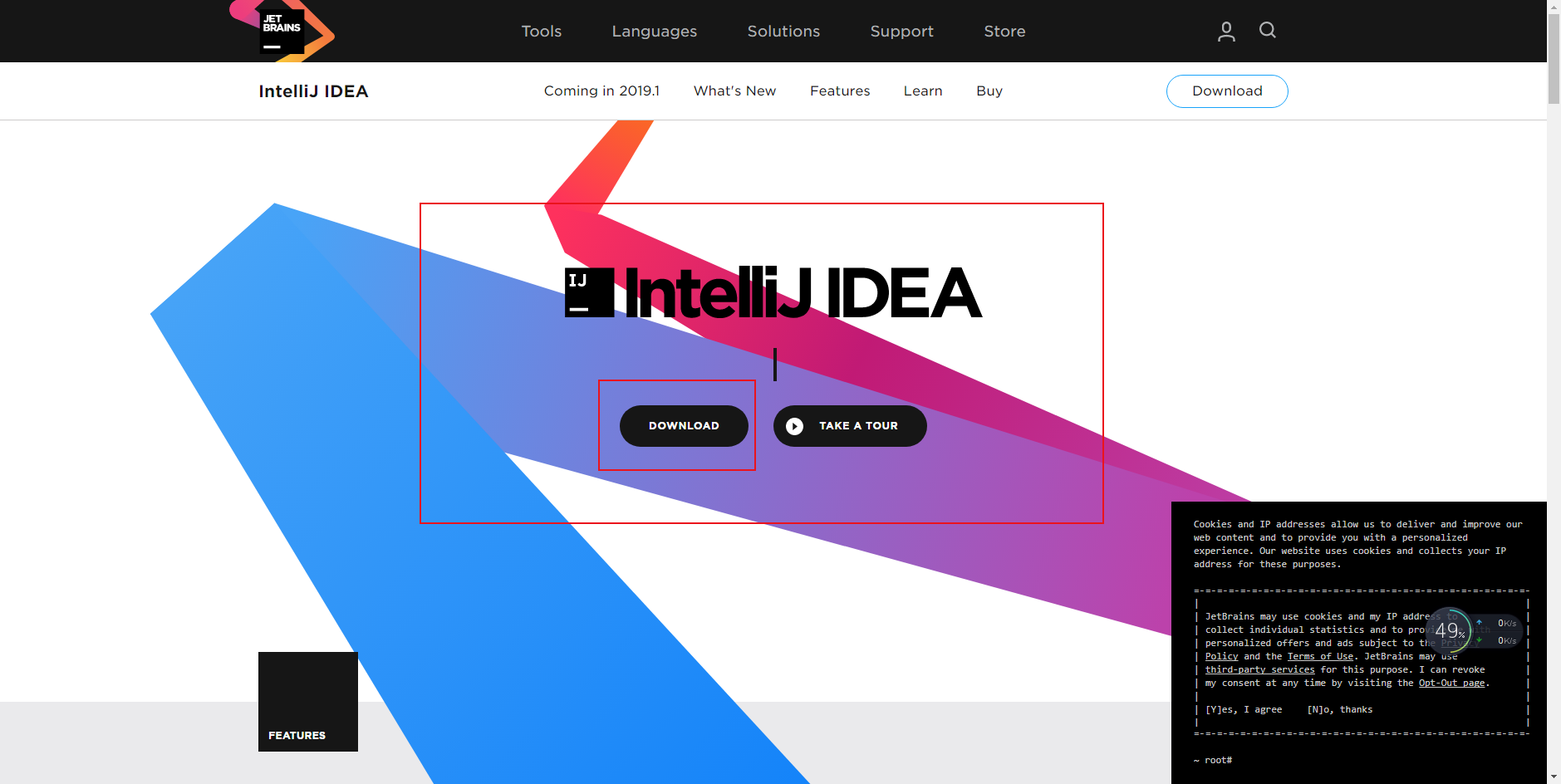Click the play icon in Take a Tour
The image size is (1561, 784).
tap(795, 426)
